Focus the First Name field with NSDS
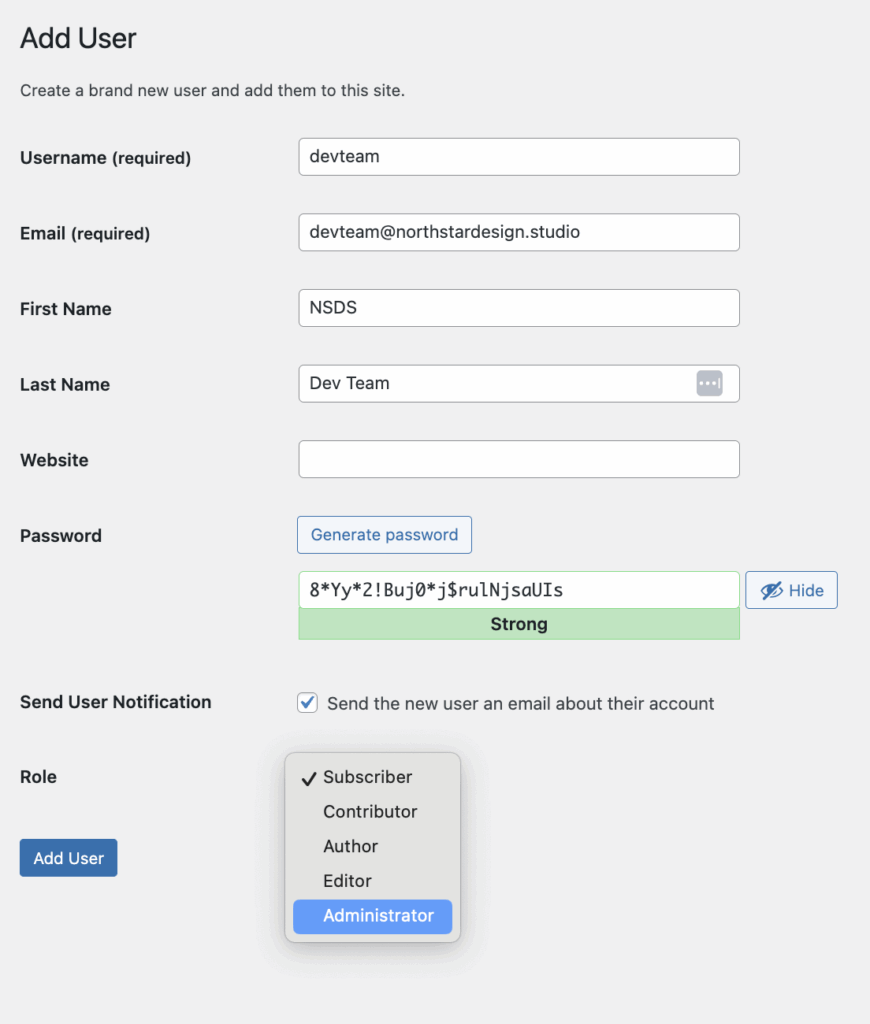This screenshot has width=870, height=1024. [x=519, y=308]
